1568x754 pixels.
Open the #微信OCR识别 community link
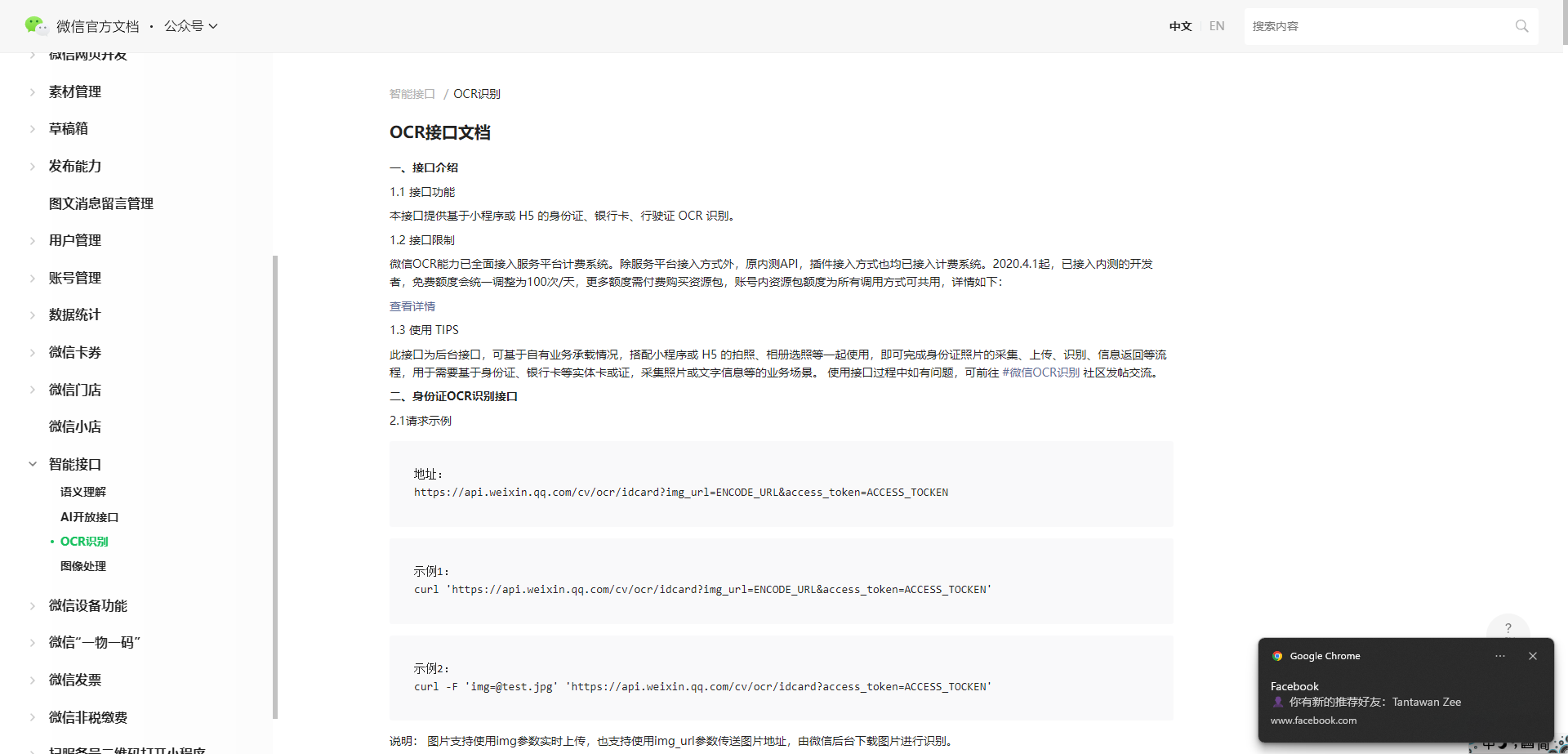coord(1040,372)
